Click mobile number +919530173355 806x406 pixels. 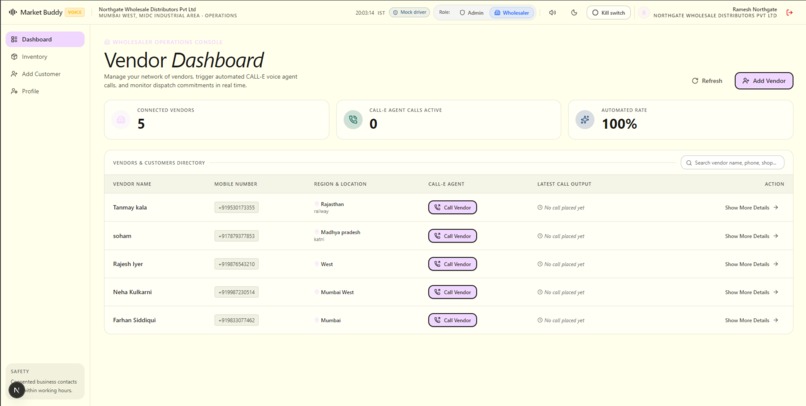tap(236, 208)
